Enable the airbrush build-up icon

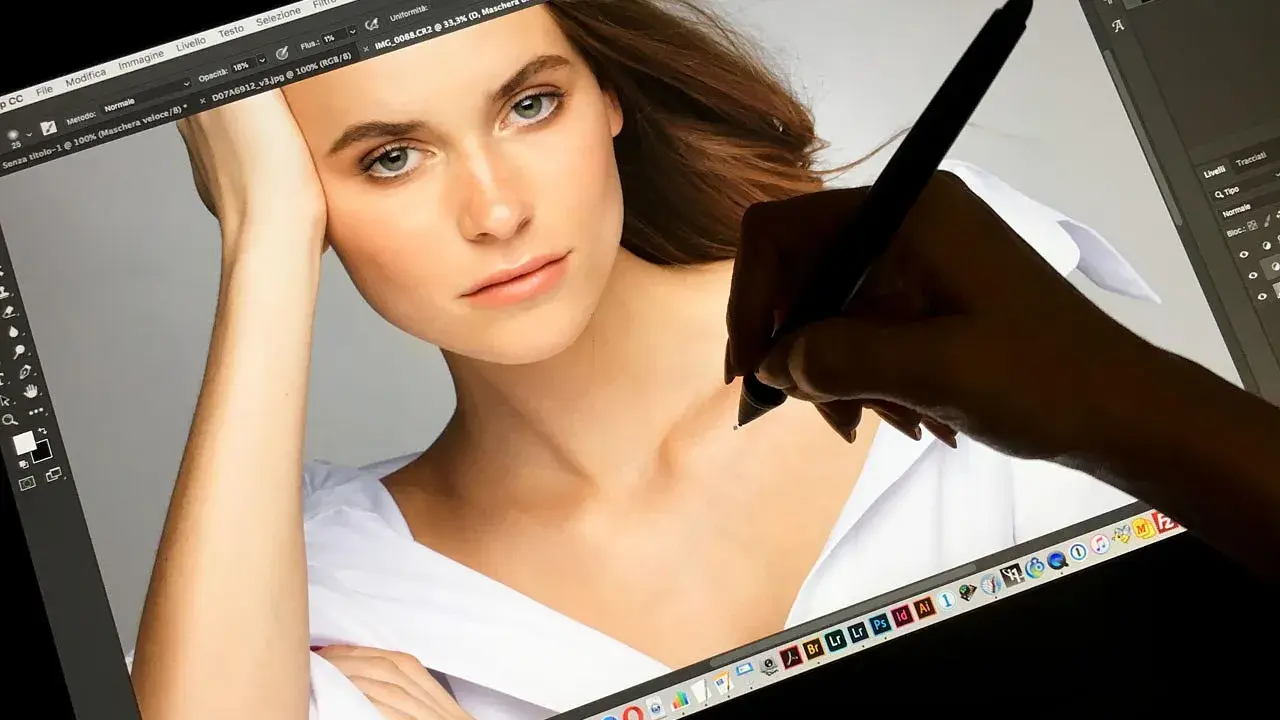[x=371, y=24]
